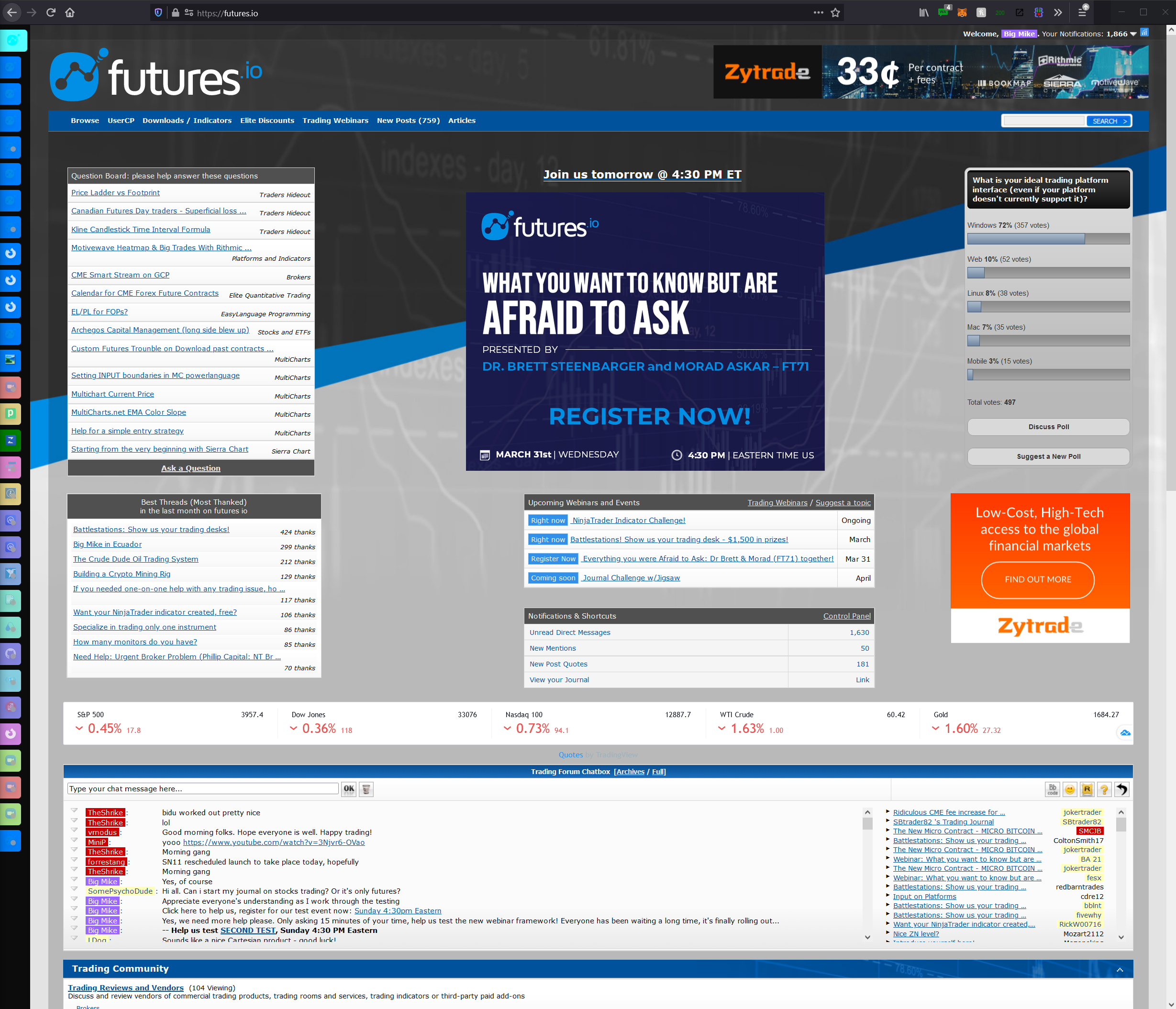1176x1009 pixels.
Task: Open New Posts (759) nav item
Action: pyautogui.click(x=408, y=120)
